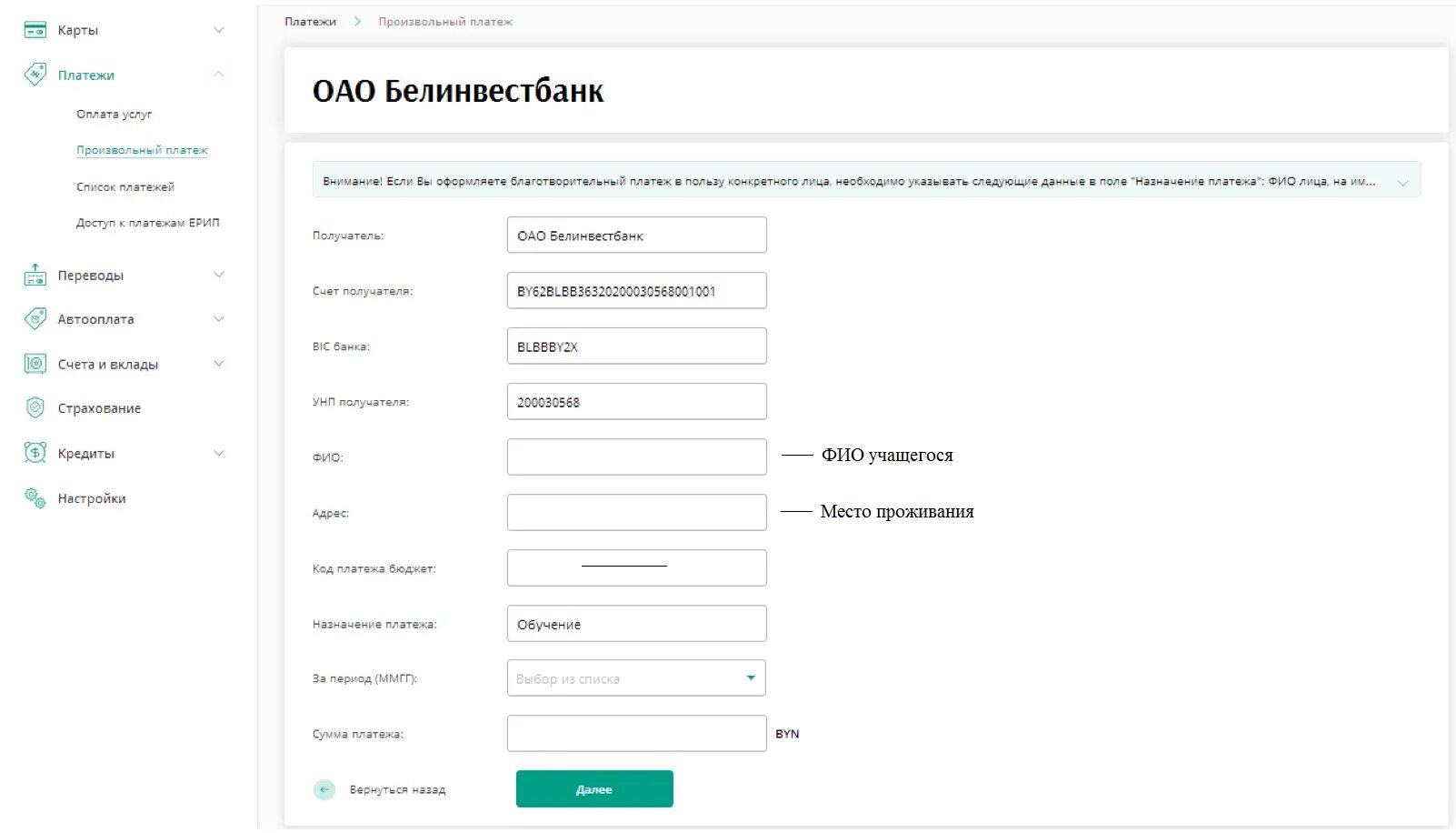Click the empty Адрес input field
This screenshot has height=833, width=1456.
pos(636,513)
